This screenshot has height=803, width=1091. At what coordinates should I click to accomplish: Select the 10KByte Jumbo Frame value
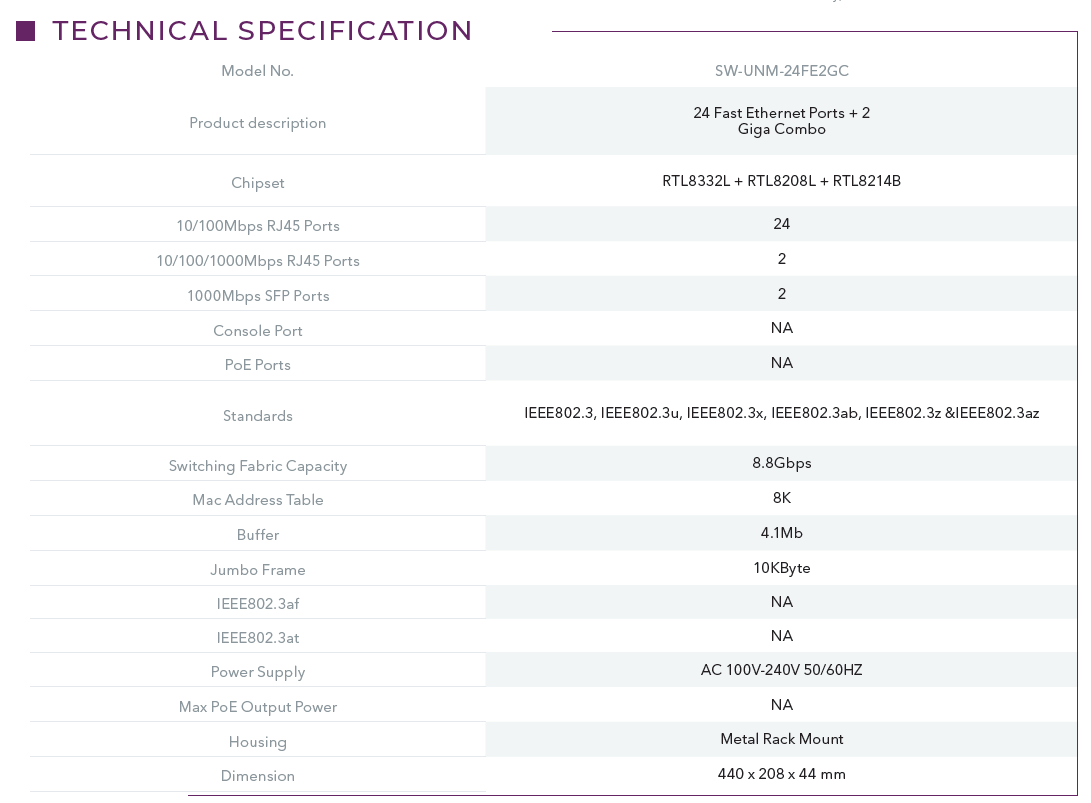coord(781,568)
